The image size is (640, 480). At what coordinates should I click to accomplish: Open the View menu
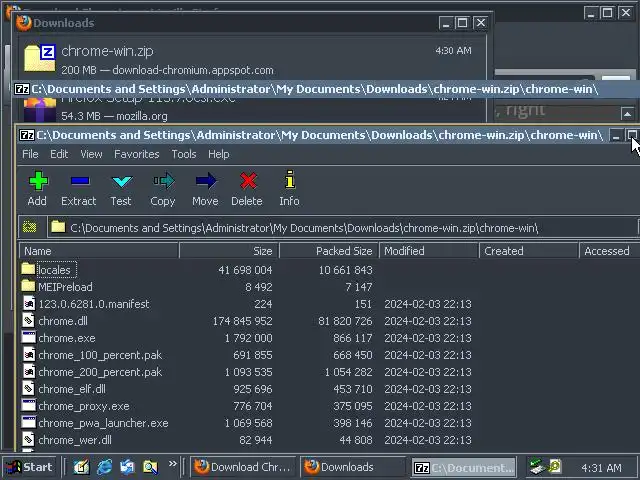tap(91, 154)
